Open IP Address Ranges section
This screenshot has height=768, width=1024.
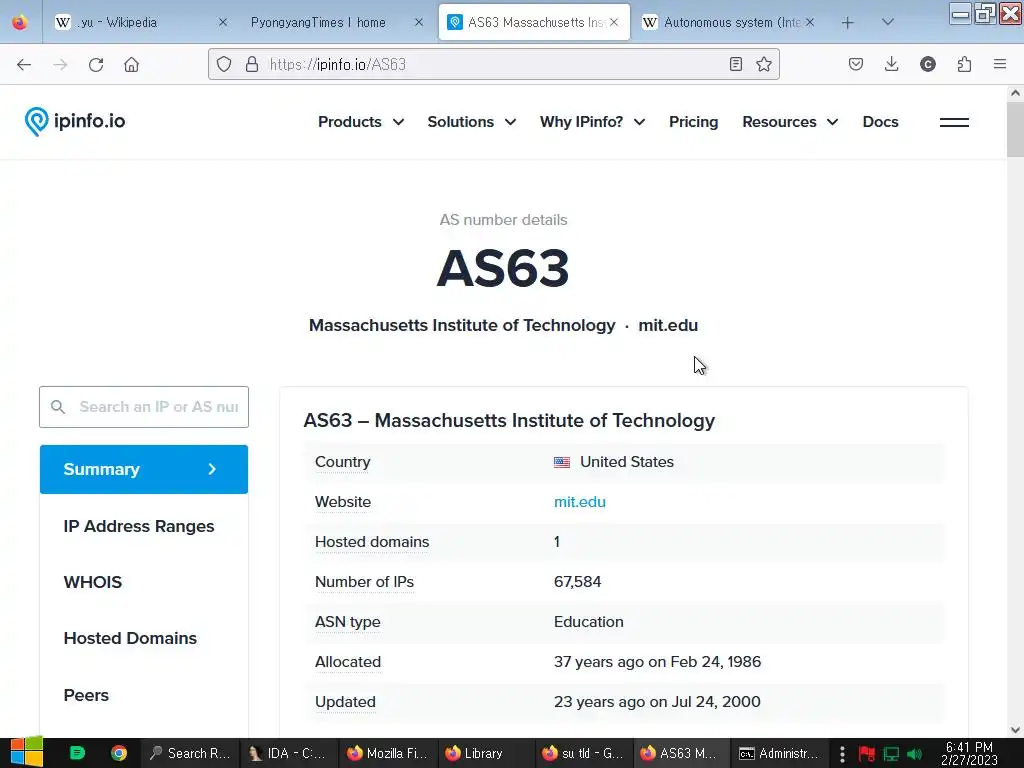tap(138, 526)
